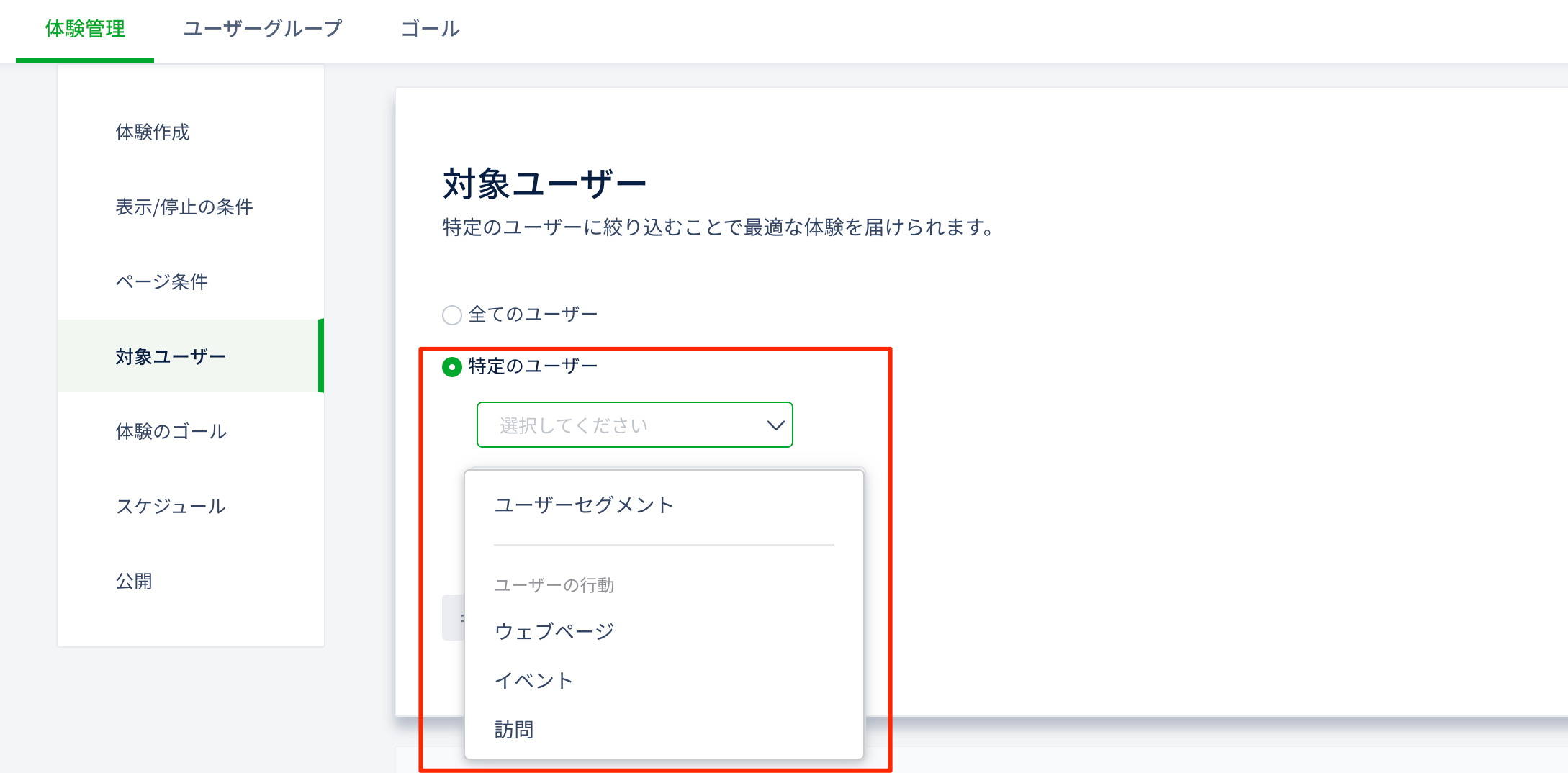Image resolution: width=1568 pixels, height=773 pixels.
Task: Click the 全てのユーザー label text
Action: tap(533, 315)
